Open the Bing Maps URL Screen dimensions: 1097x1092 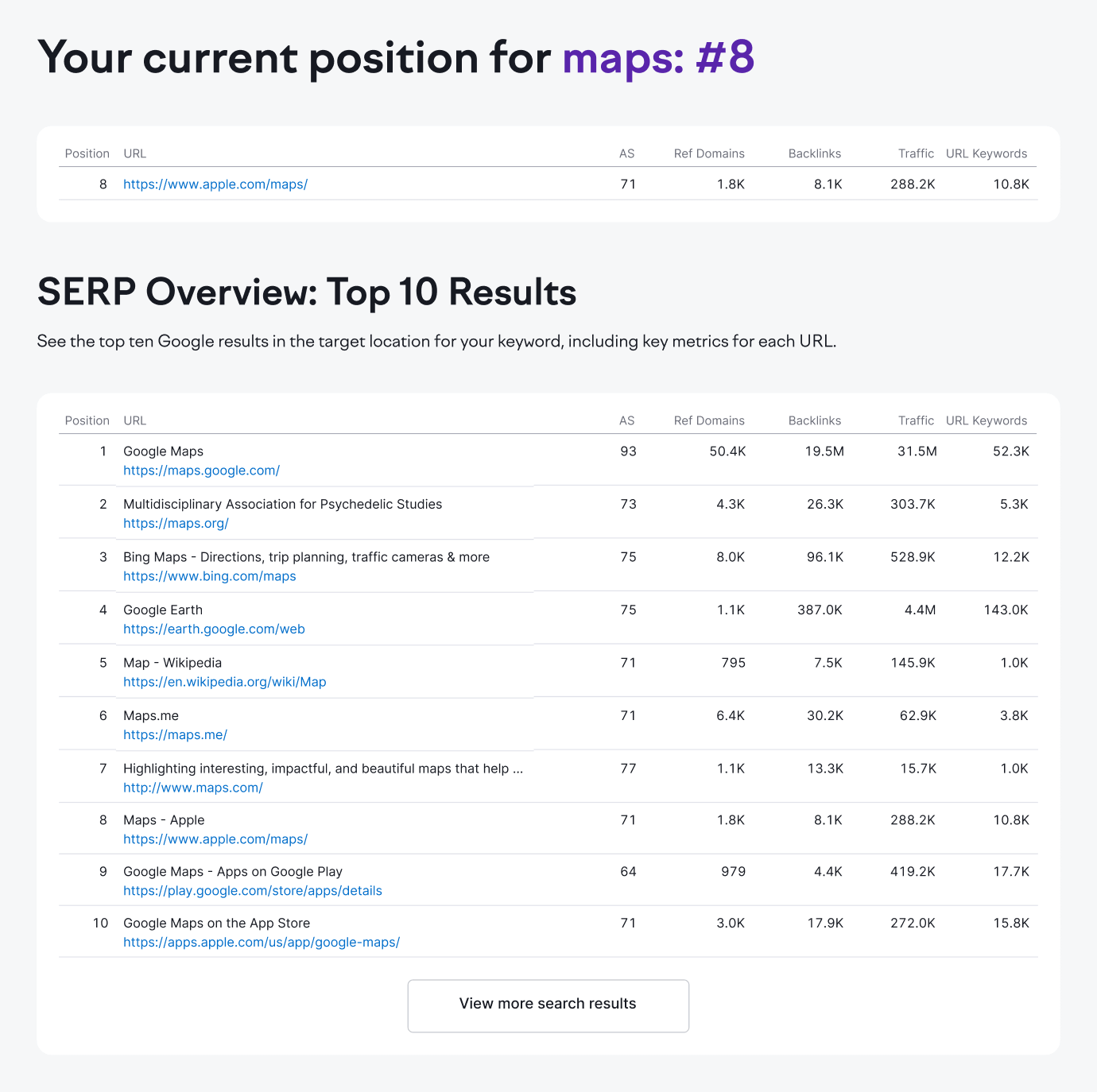pos(209,576)
